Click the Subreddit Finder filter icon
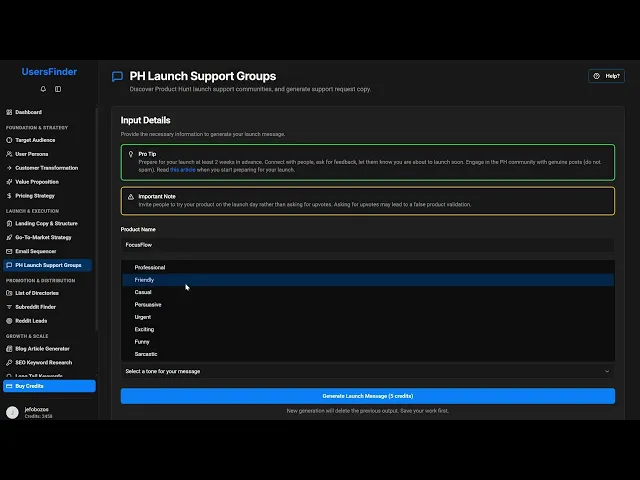 click(9, 307)
